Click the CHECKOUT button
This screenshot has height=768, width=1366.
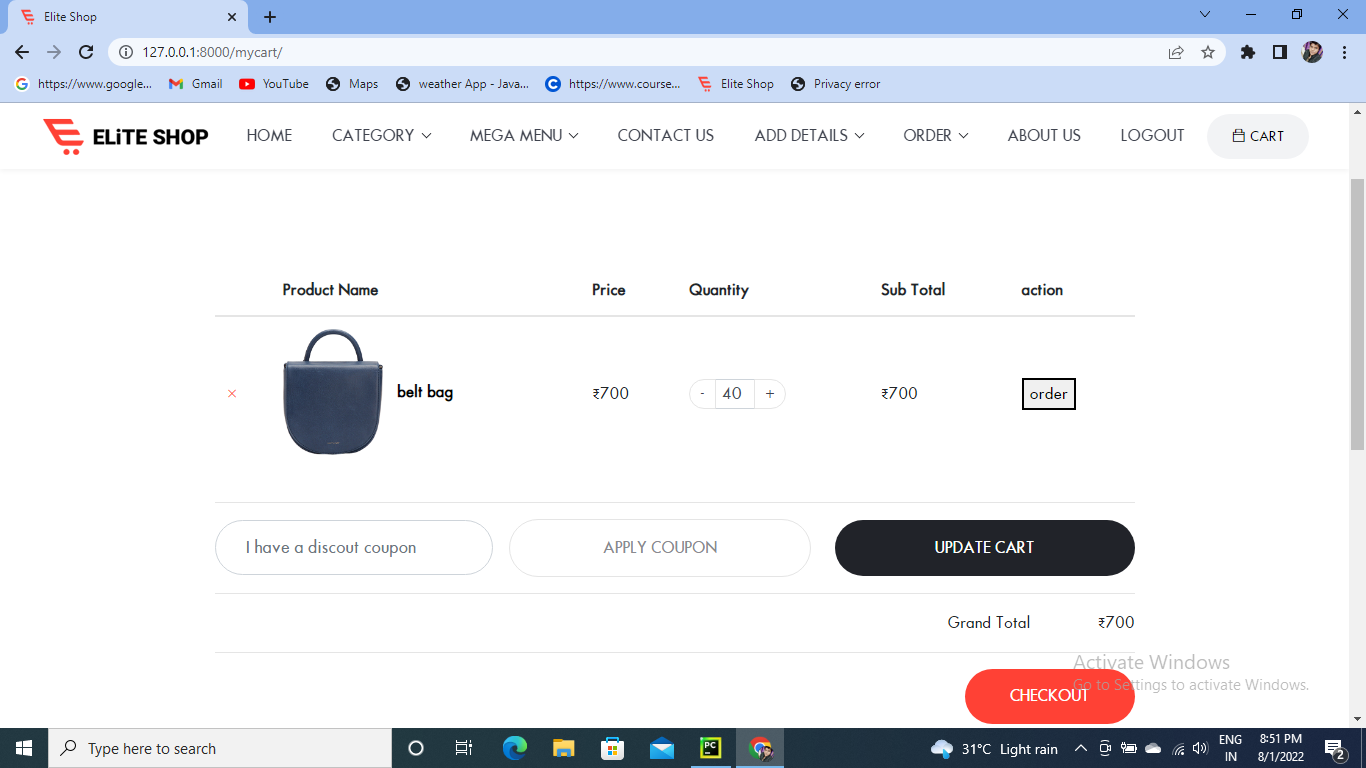[1049, 696]
